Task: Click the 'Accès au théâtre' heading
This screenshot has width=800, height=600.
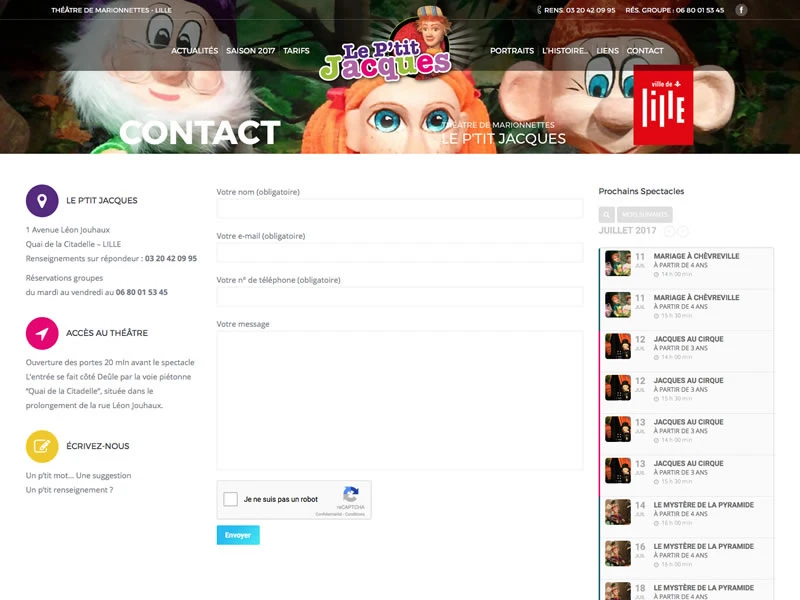Action: [107, 333]
